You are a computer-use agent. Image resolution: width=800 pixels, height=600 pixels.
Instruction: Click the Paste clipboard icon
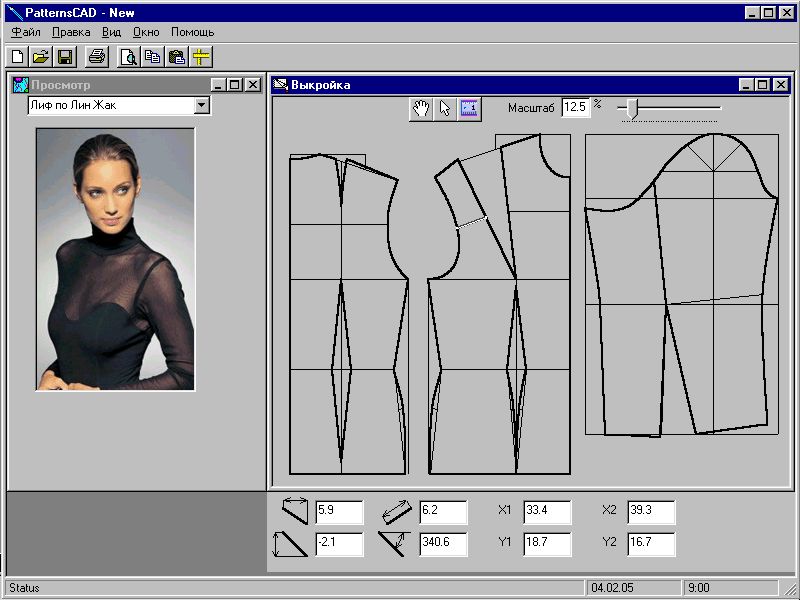point(177,57)
